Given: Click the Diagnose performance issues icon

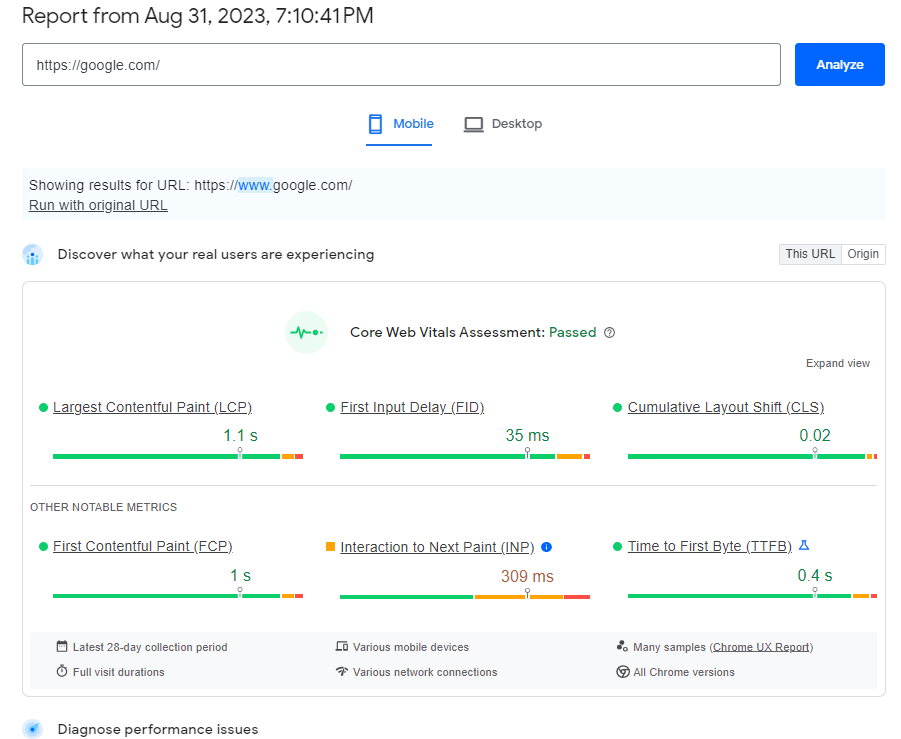Looking at the screenshot, I should pyautogui.click(x=33, y=729).
